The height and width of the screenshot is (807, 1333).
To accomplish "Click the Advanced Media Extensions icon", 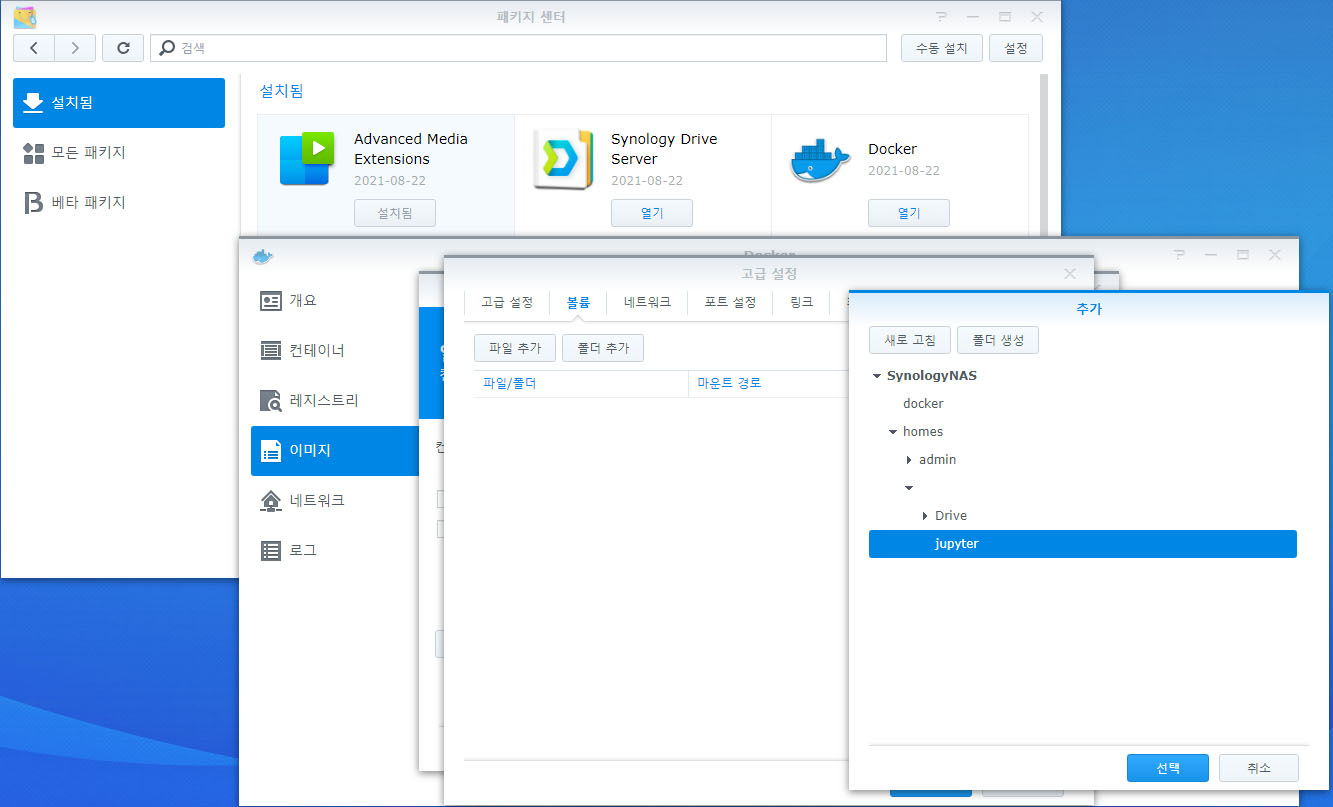I will point(305,159).
